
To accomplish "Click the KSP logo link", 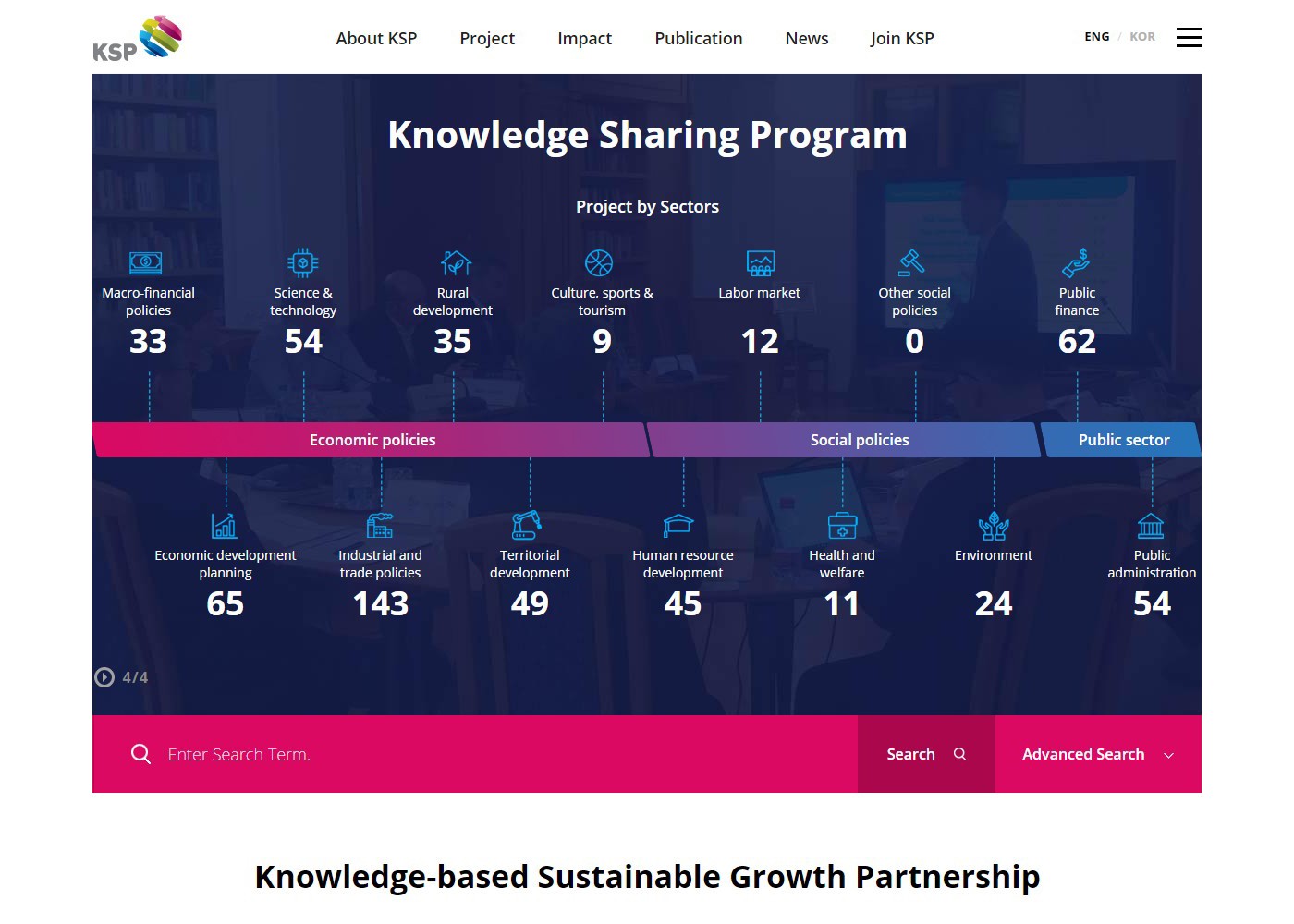I will coord(138,39).
